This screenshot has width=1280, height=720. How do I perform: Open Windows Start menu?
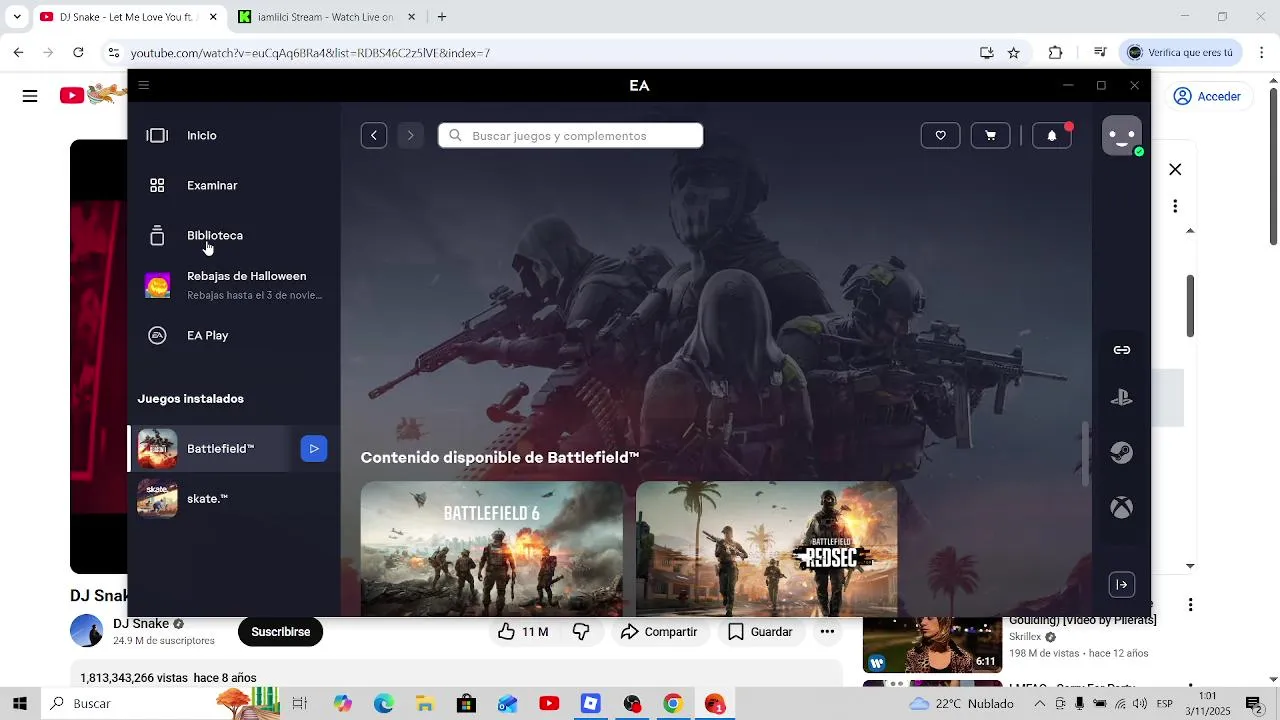pos(19,704)
